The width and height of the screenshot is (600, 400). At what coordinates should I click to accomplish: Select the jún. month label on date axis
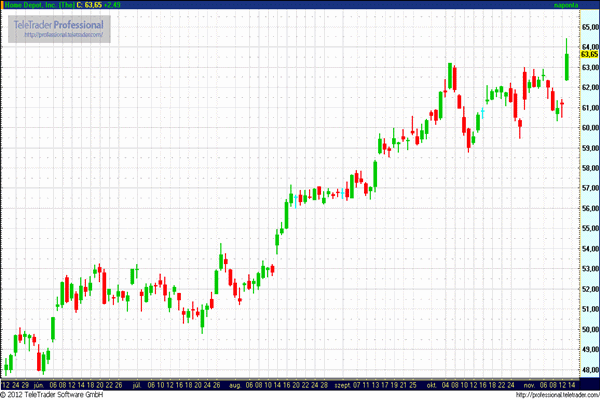(40, 383)
